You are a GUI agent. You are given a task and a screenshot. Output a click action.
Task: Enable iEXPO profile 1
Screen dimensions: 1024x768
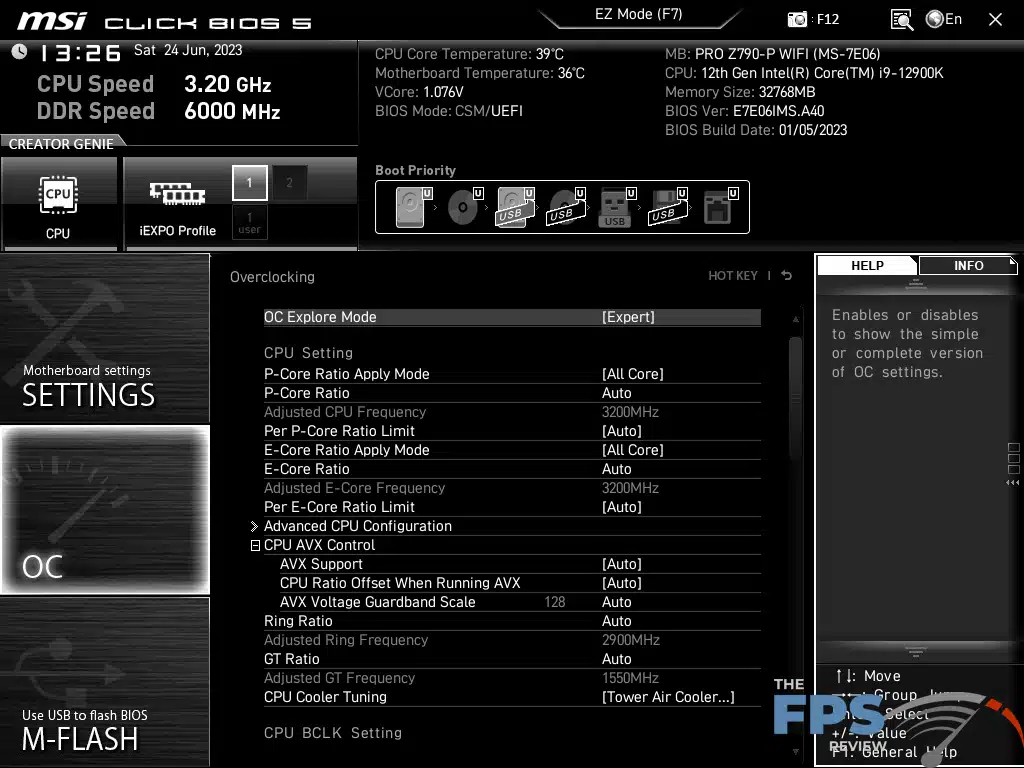point(249,183)
